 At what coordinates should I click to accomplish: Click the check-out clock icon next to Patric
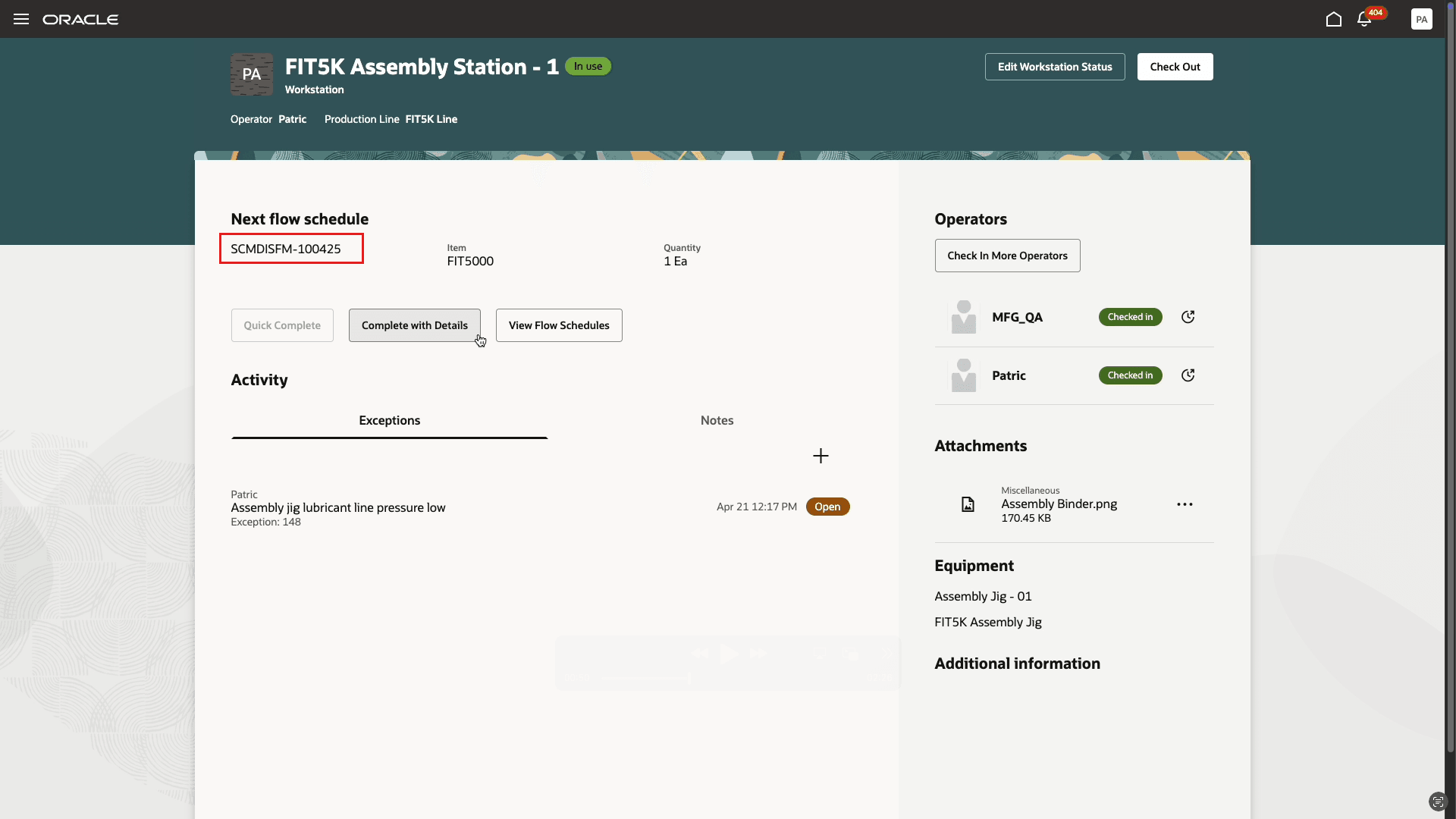1188,375
